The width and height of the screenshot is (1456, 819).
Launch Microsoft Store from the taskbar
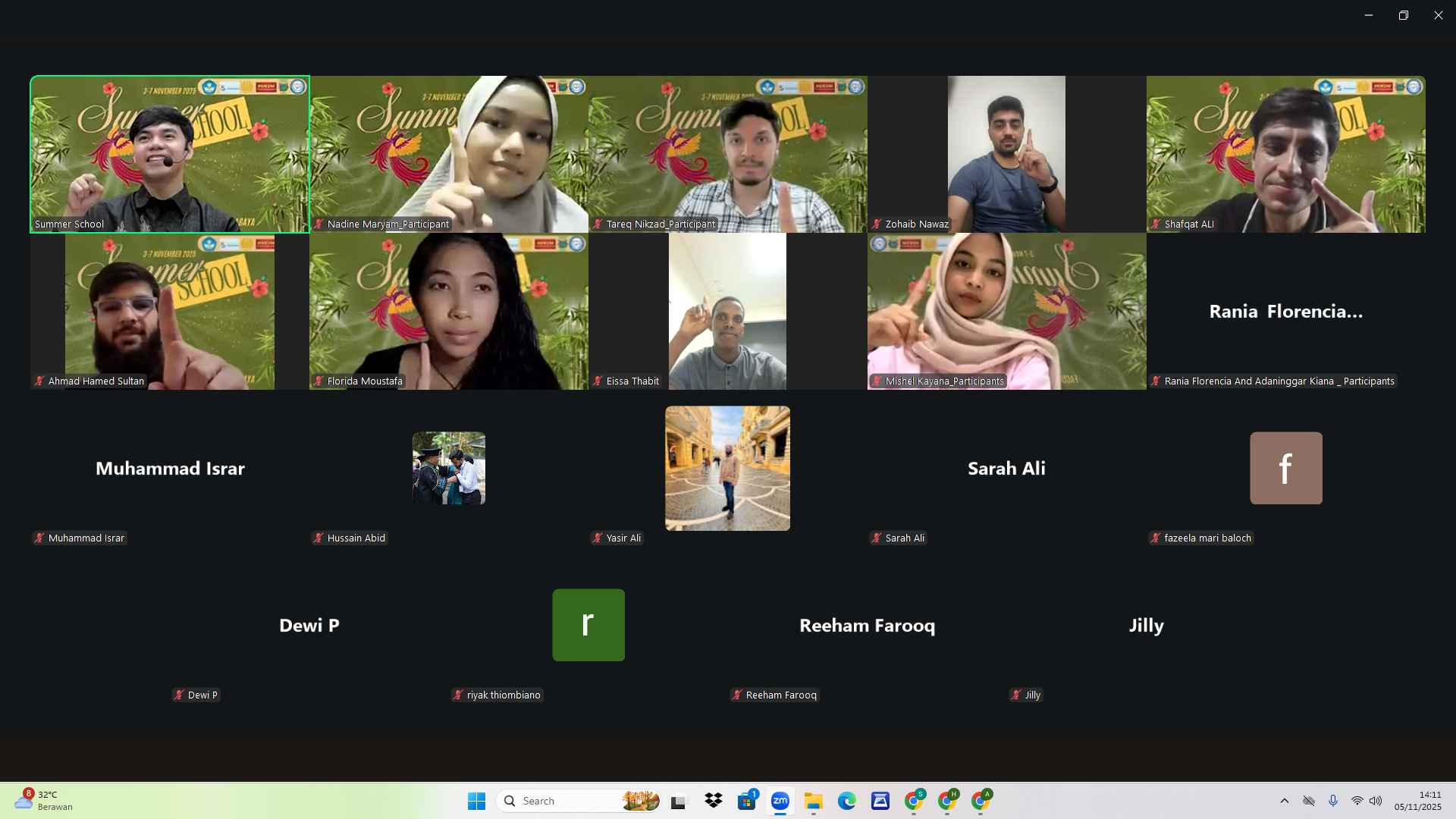pyautogui.click(x=747, y=801)
